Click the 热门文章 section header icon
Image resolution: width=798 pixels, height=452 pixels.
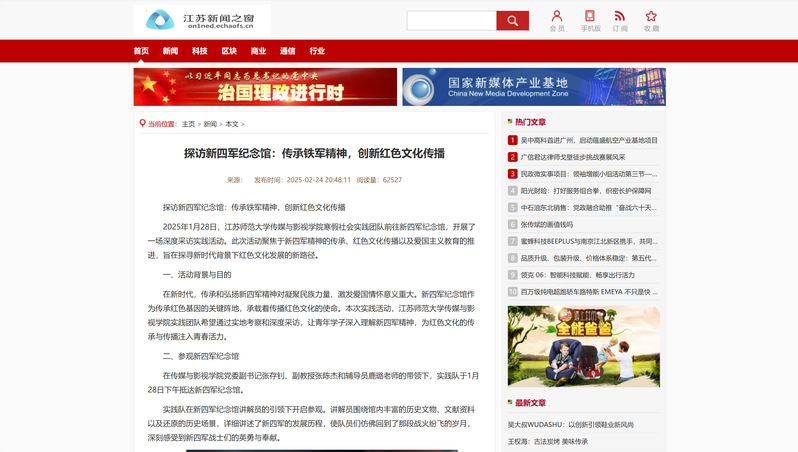point(510,121)
